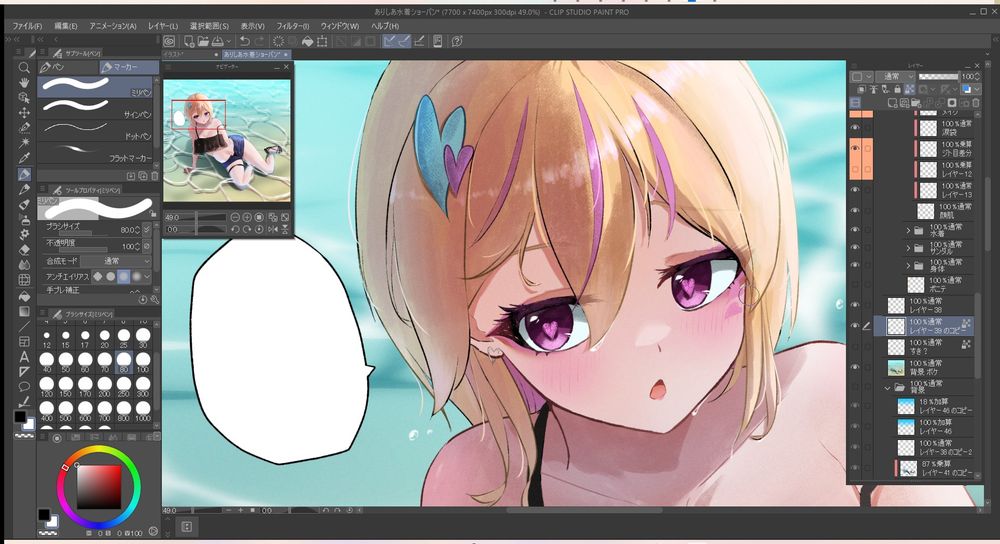This screenshot has width=1000, height=544.
Task: Hide the サンダル folder
Action: (x=855, y=247)
